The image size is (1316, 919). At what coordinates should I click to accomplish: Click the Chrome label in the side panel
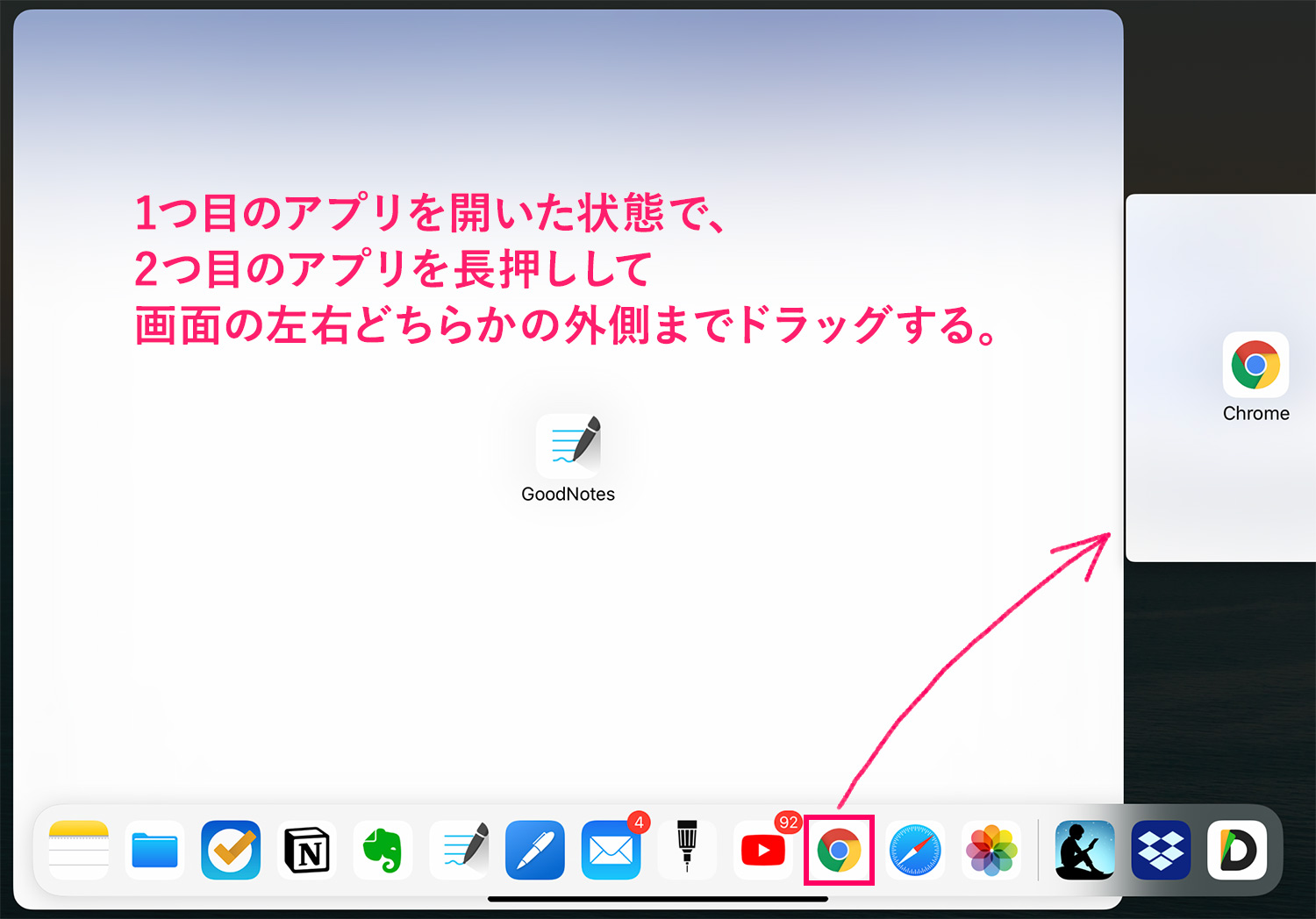(x=1256, y=414)
